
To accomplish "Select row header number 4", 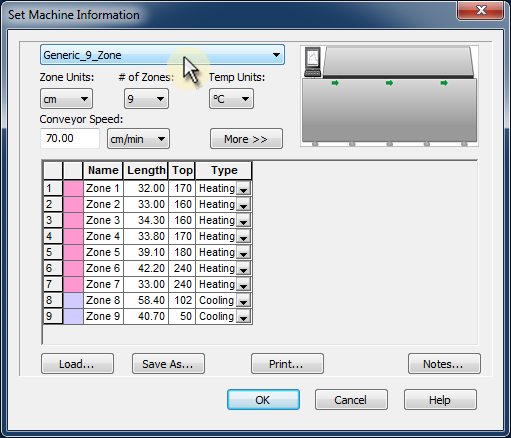I will (x=53, y=236).
